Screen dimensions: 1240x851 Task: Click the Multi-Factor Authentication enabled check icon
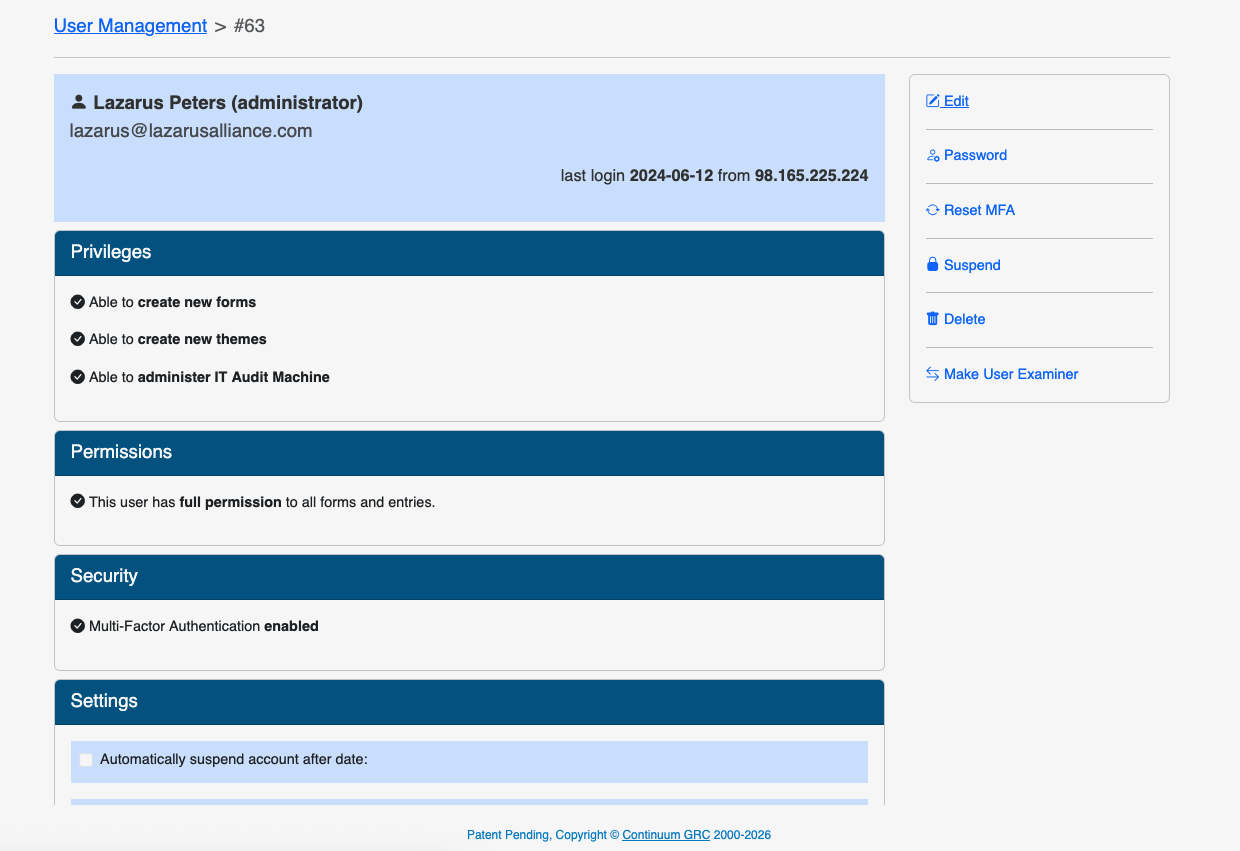coord(78,626)
